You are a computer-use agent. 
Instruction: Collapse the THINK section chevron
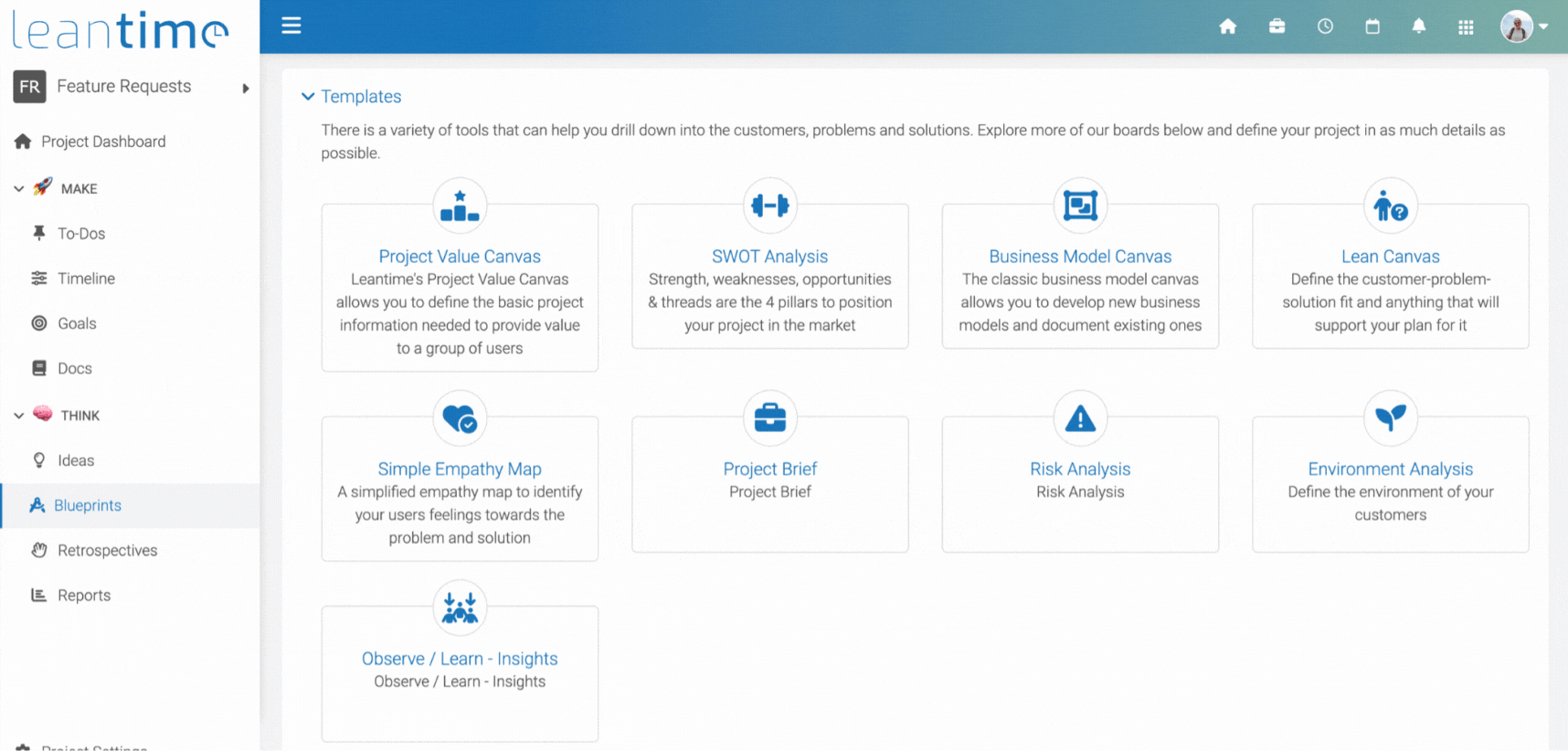click(x=19, y=416)
